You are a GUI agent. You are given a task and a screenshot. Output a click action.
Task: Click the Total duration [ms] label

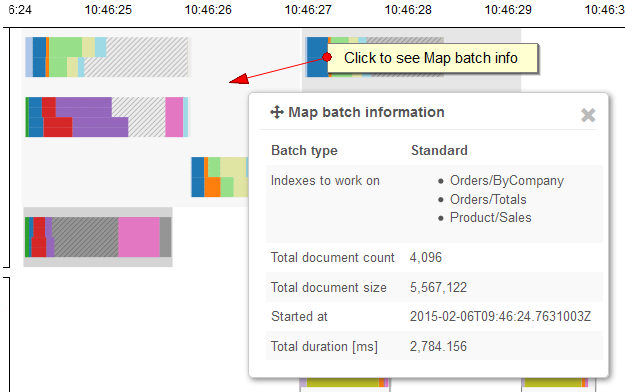(x=324, y=347)
